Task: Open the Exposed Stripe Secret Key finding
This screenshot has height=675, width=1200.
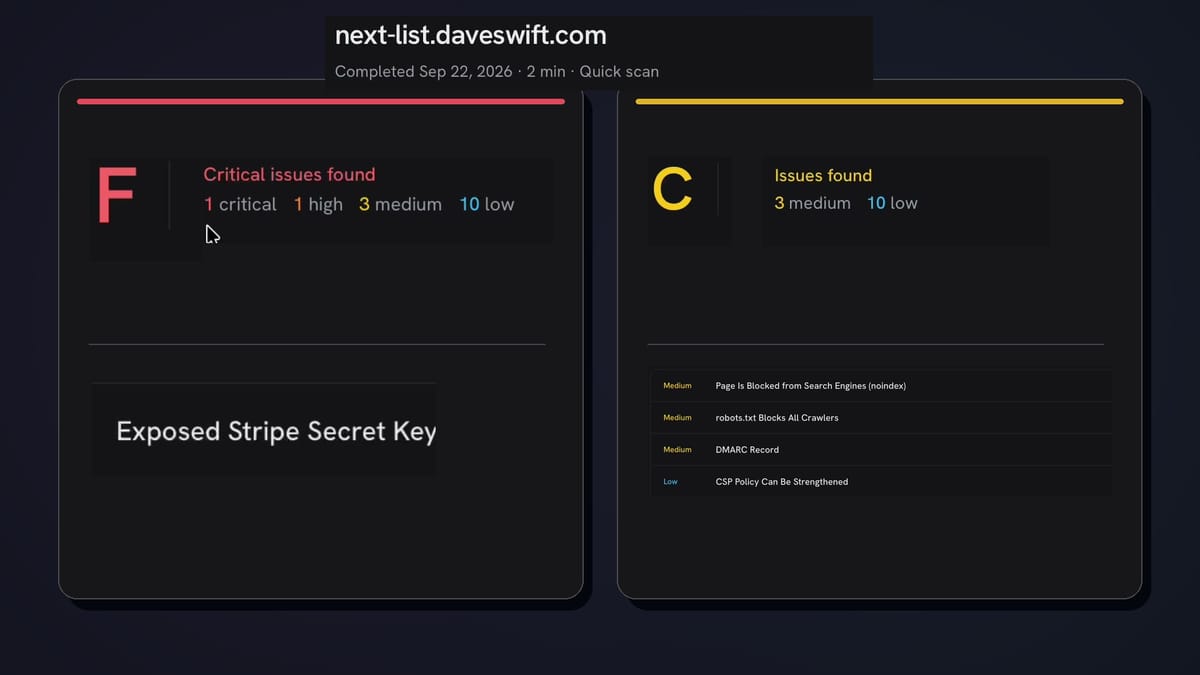Action: (276, 431)
